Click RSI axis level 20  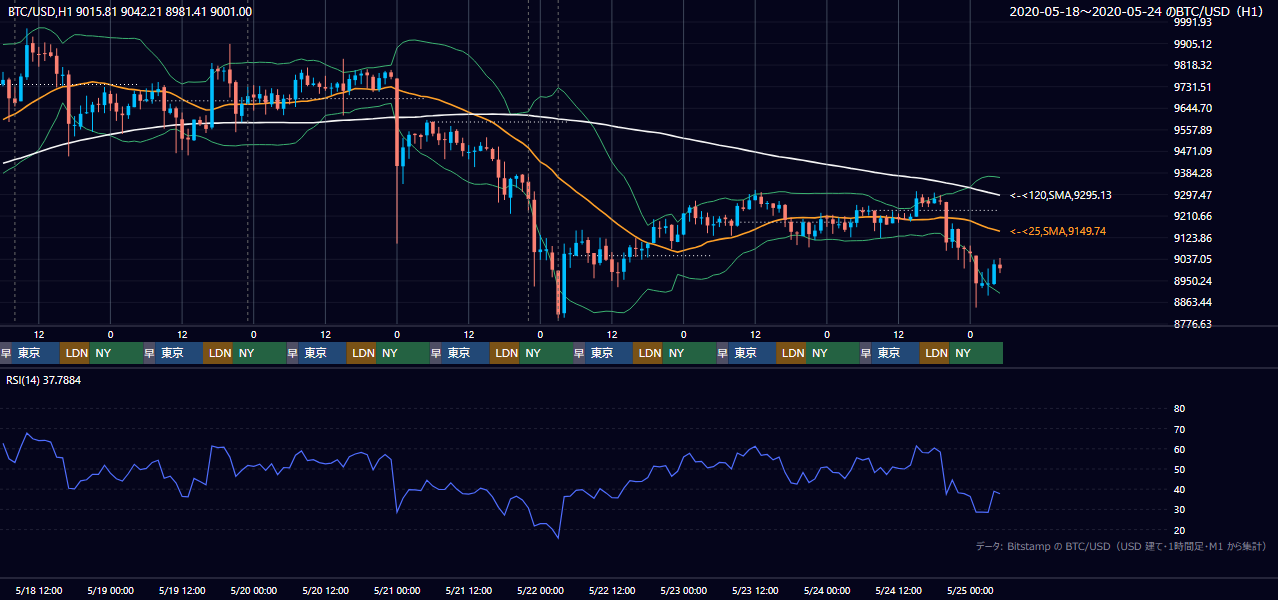pos(1179,530)
